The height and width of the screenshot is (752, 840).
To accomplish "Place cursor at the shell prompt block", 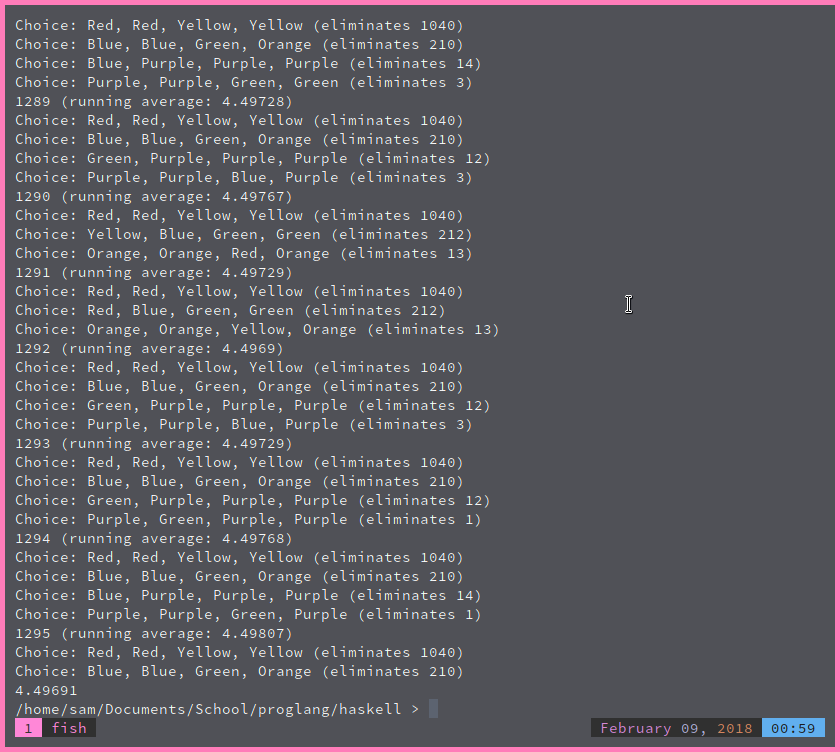I will pos(433,709).
